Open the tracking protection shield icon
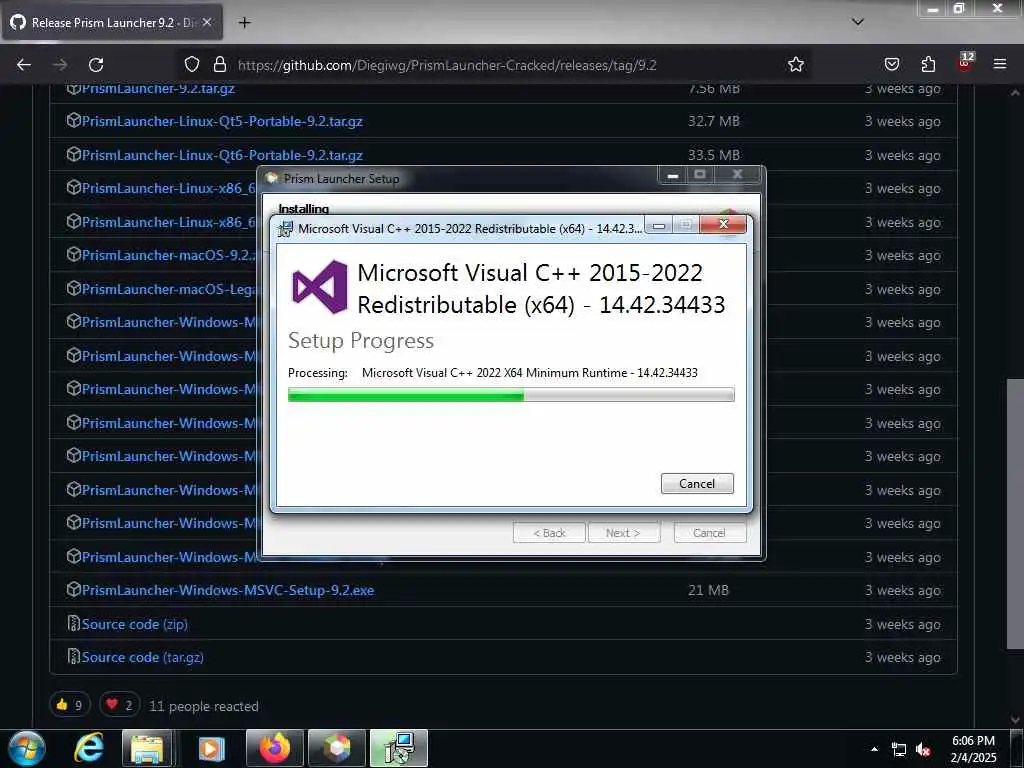 pos(191,65)
